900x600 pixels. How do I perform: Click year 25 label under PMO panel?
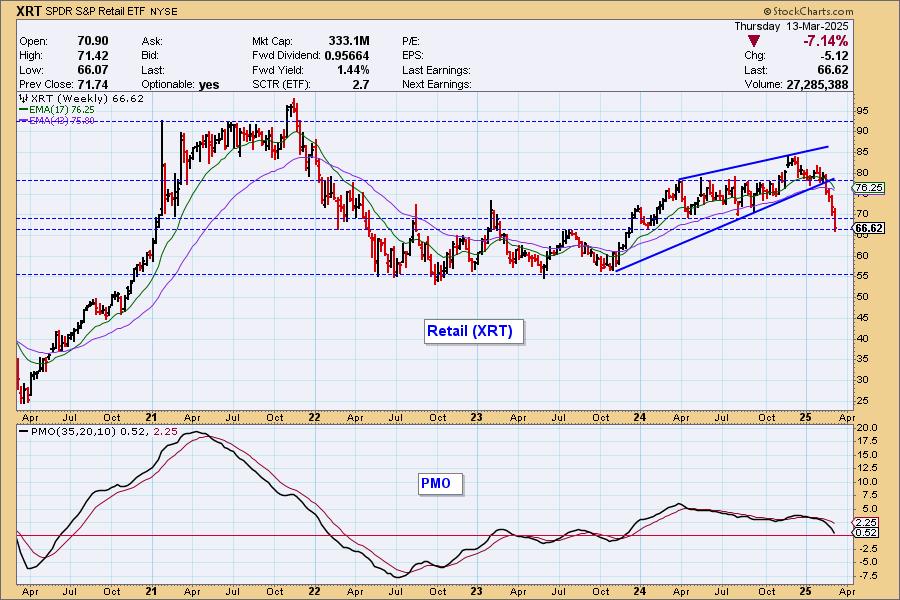pyautogui.click(x=805, y=591)
